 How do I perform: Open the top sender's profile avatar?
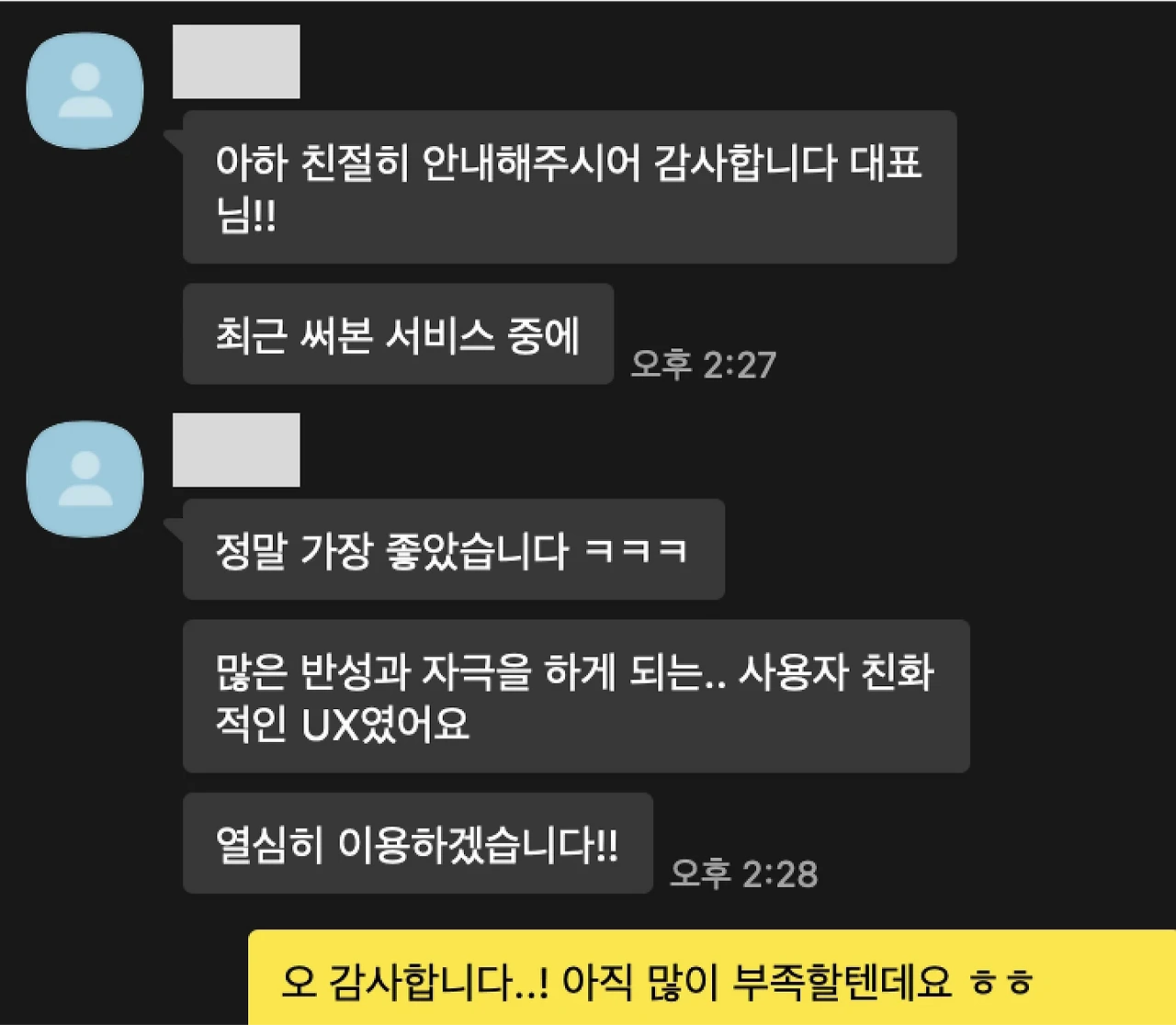[85, 90]
